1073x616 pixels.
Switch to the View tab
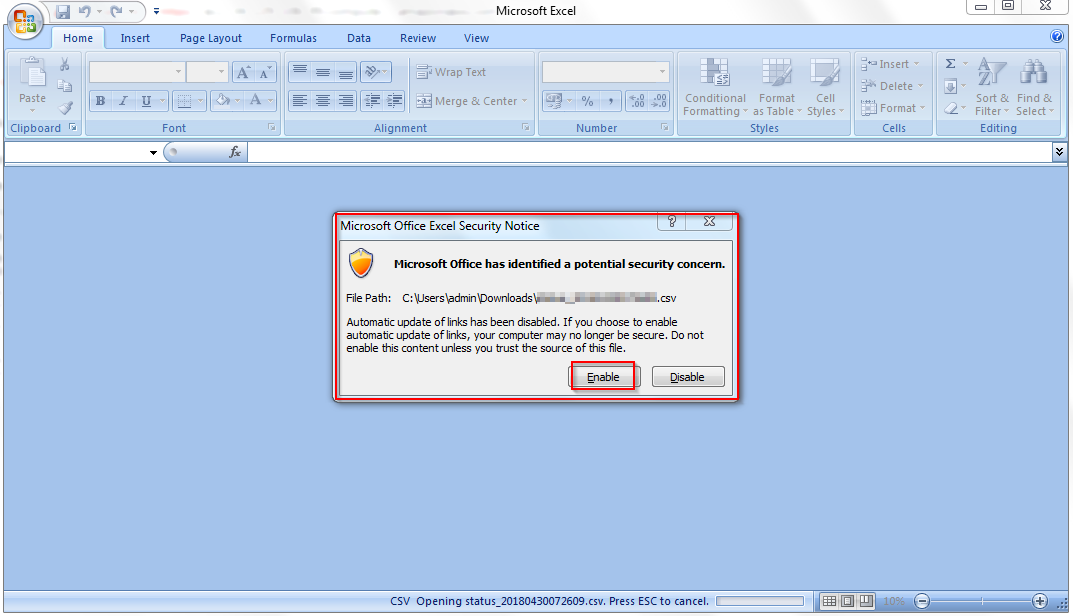click(x=476, y=38)
